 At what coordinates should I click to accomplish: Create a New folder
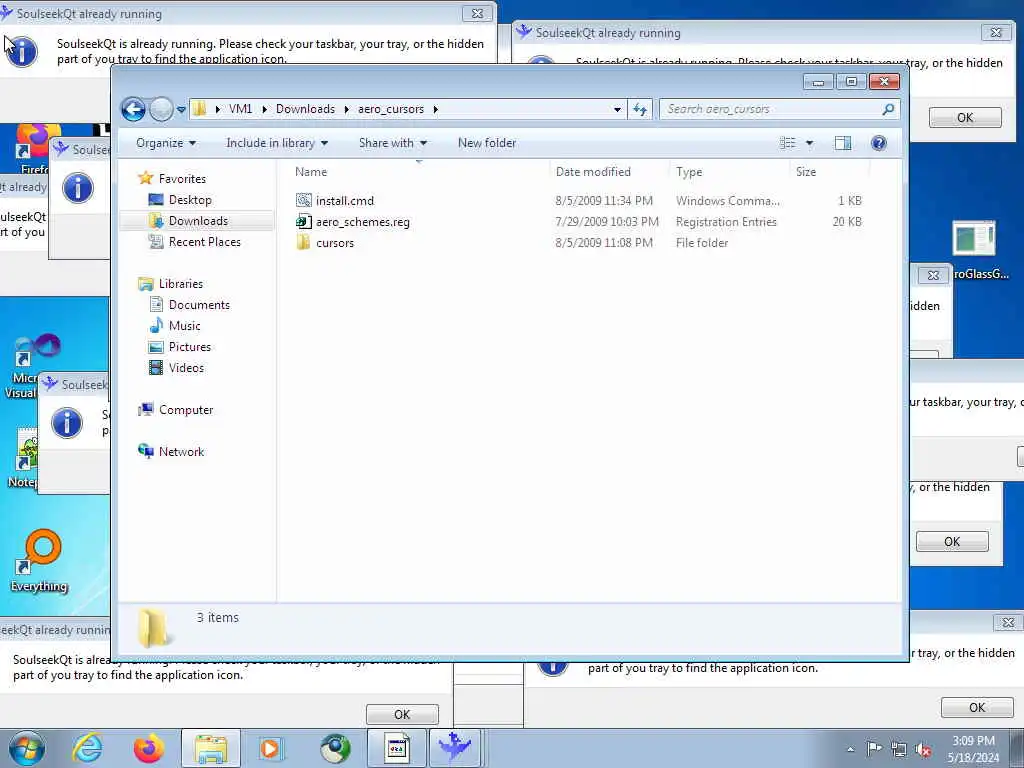coord(487,143)
